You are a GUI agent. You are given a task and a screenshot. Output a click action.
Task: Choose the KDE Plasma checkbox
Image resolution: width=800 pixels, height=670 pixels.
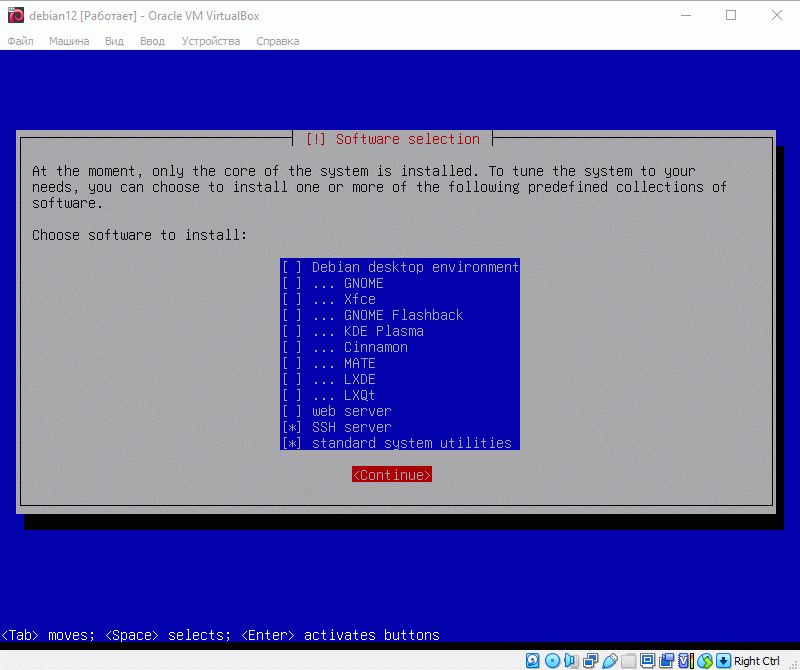click(400, 331)
